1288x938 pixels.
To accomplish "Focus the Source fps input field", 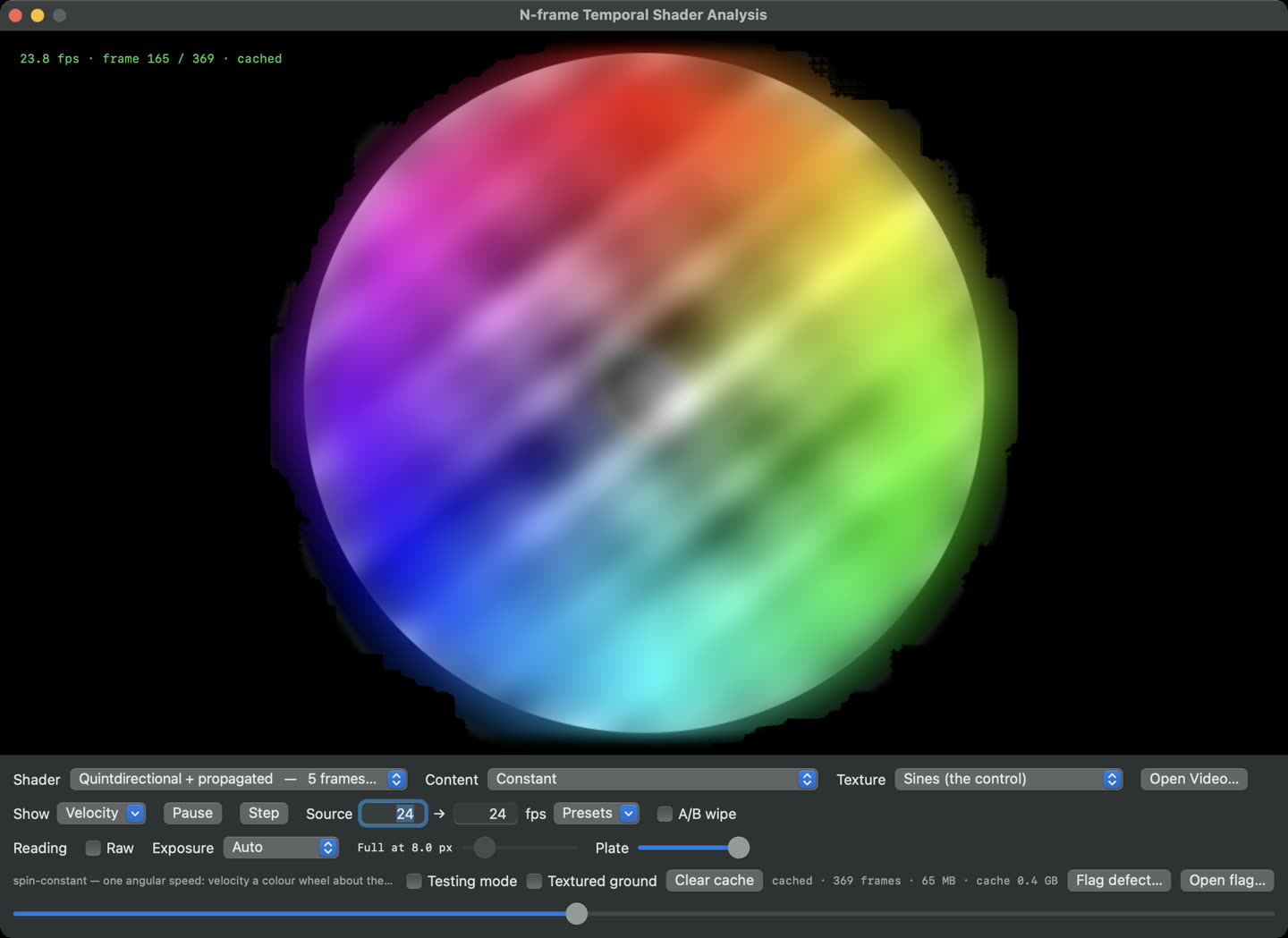I will click(x=393, y=814).
